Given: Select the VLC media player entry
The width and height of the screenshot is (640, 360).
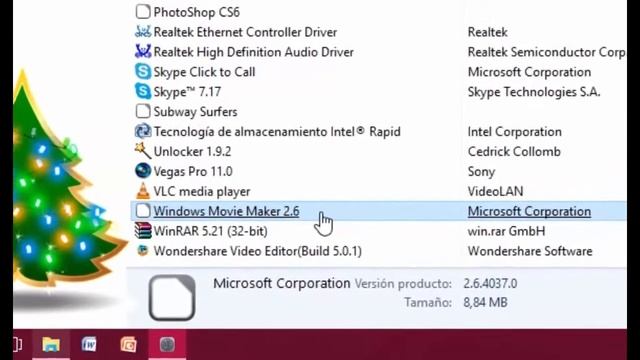Looking at the screenshot, I should pos(202,191).
